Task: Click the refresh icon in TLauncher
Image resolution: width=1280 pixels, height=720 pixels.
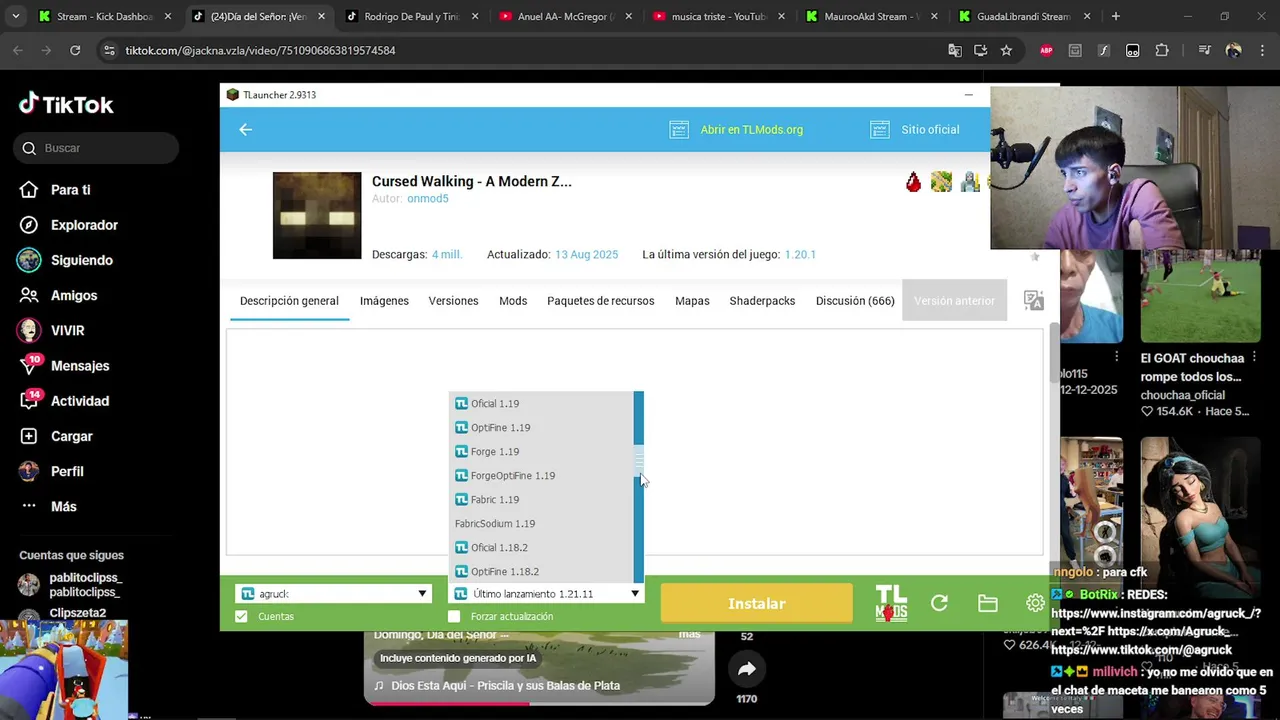Action: point(939,603)
